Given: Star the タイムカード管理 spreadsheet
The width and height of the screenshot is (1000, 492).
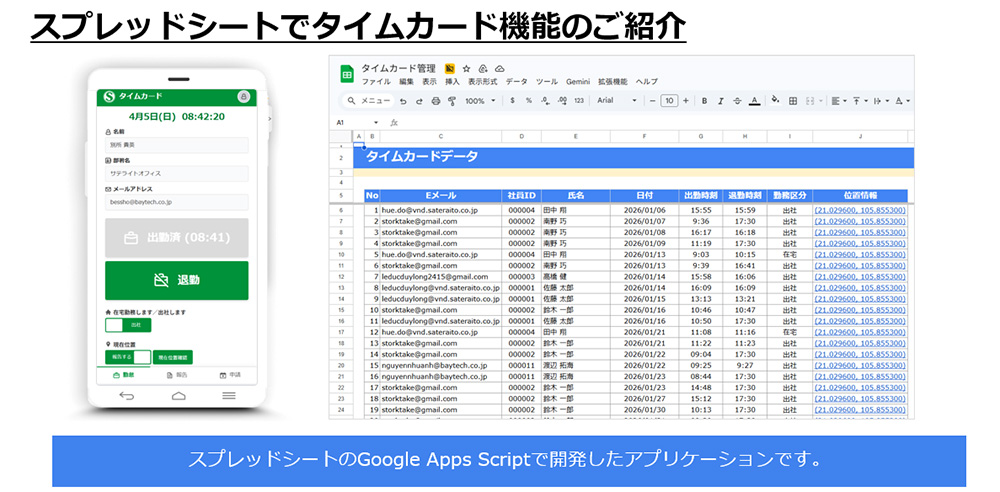Looking at the screenshot, I should 467,68.
